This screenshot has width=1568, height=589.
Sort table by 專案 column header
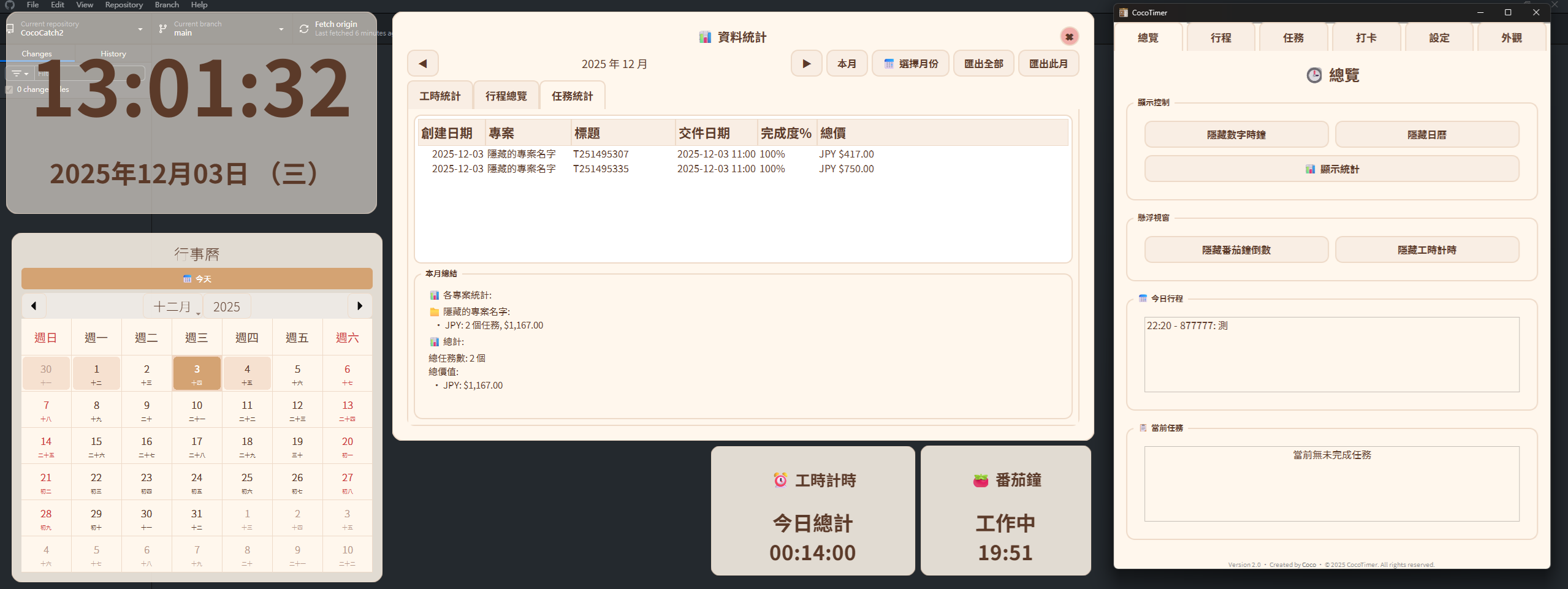528,133
